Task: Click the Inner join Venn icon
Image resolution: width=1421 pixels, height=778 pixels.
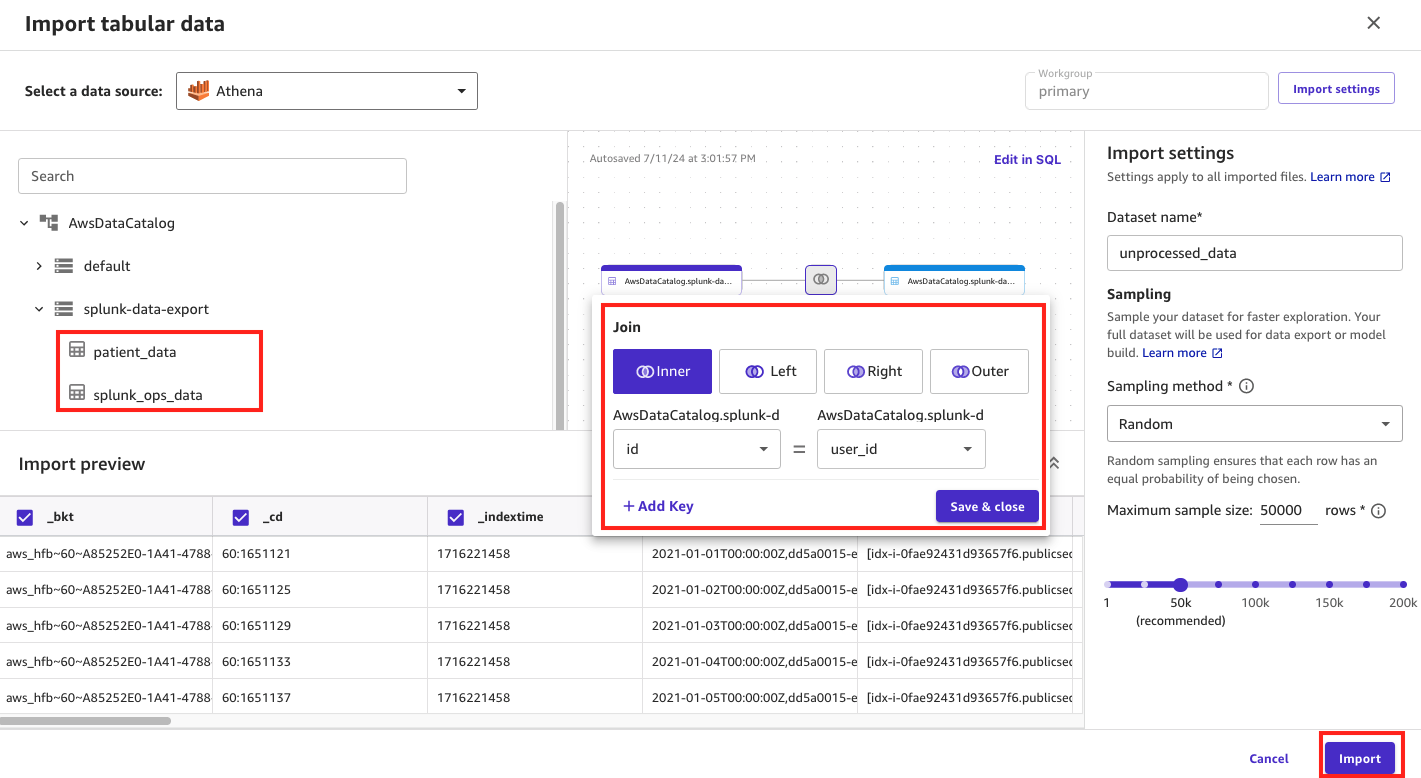Action: point(644,371)
